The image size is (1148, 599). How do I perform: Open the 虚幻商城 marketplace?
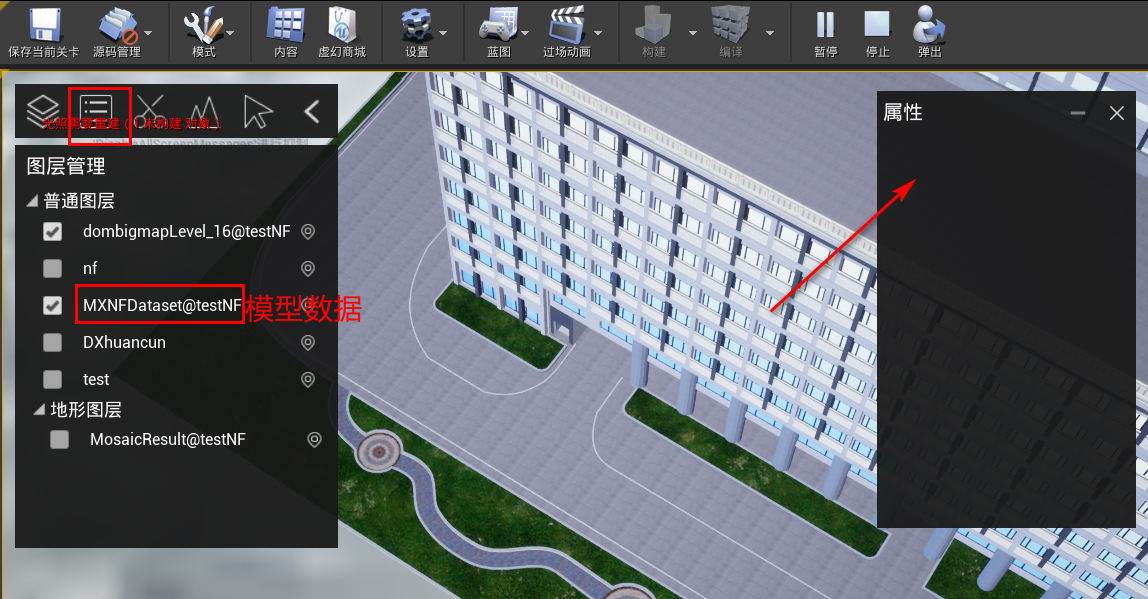click(342, 32)
